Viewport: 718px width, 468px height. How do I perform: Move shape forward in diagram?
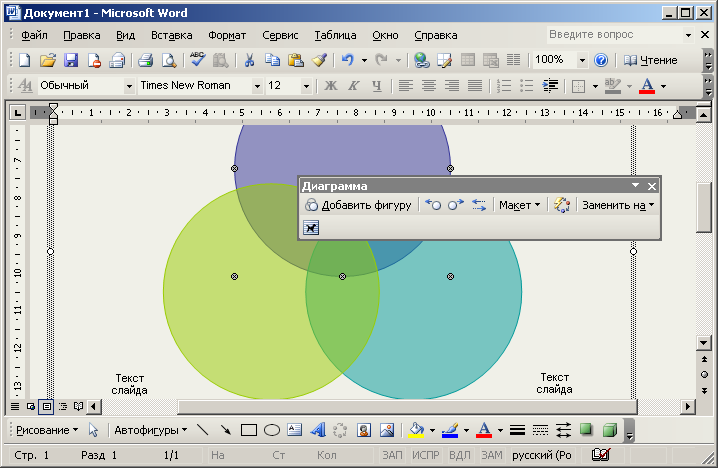(456, 205)
